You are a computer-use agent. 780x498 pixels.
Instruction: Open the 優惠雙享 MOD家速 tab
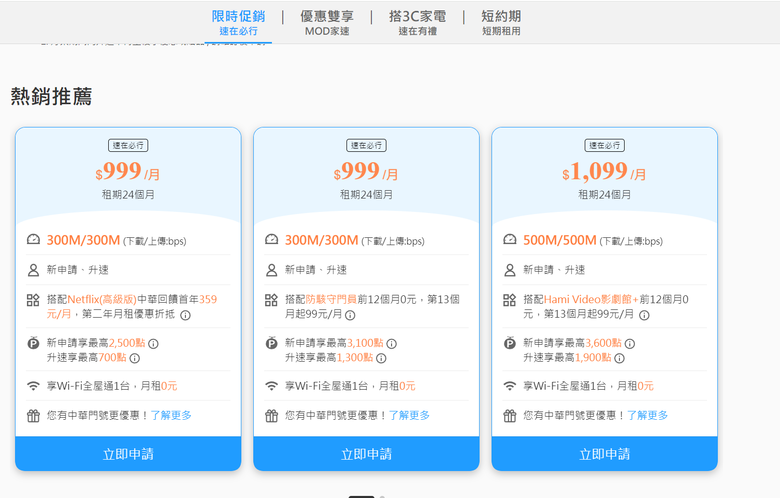(327, 23)
